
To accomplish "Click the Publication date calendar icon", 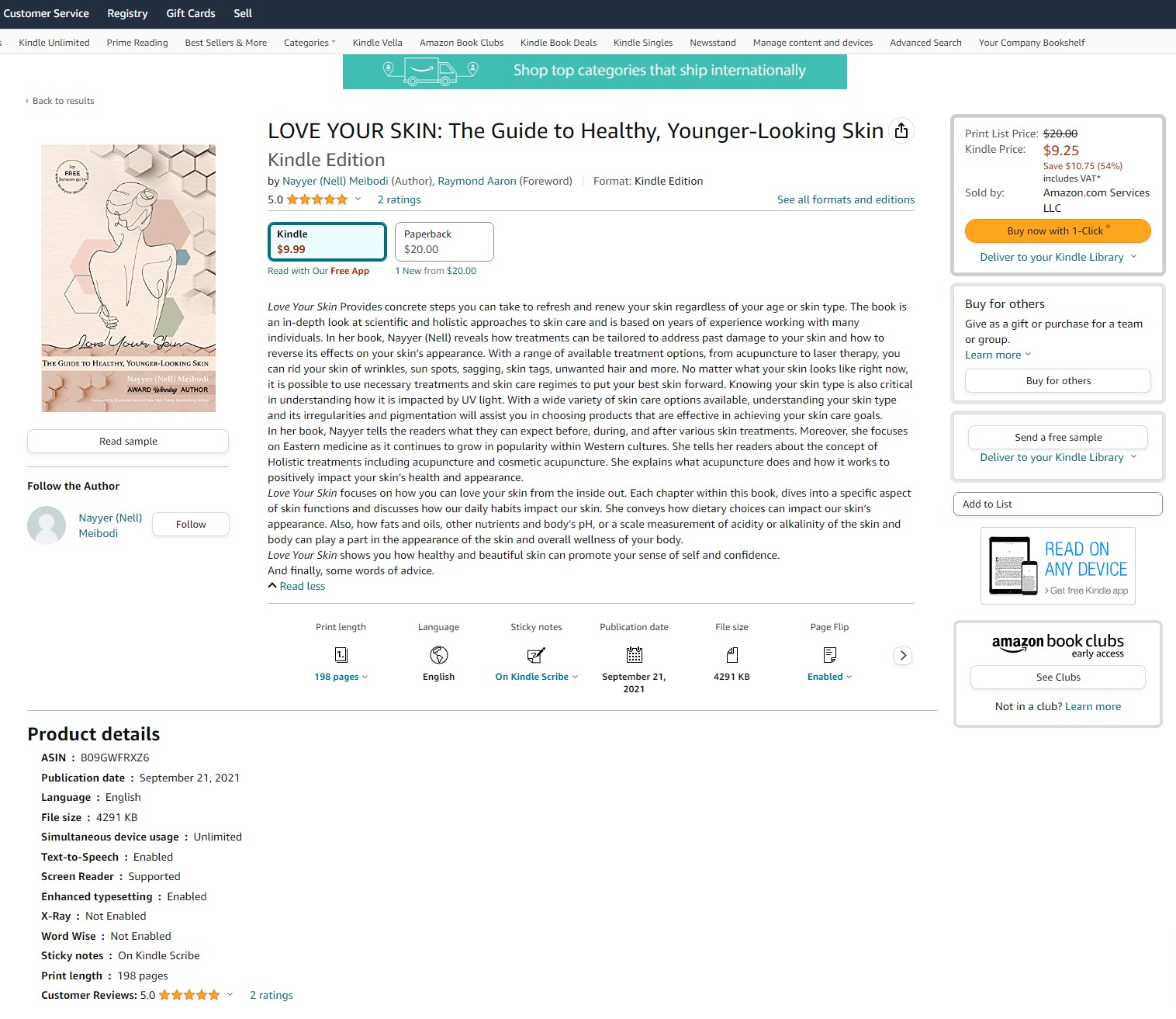I will [634, 655].
